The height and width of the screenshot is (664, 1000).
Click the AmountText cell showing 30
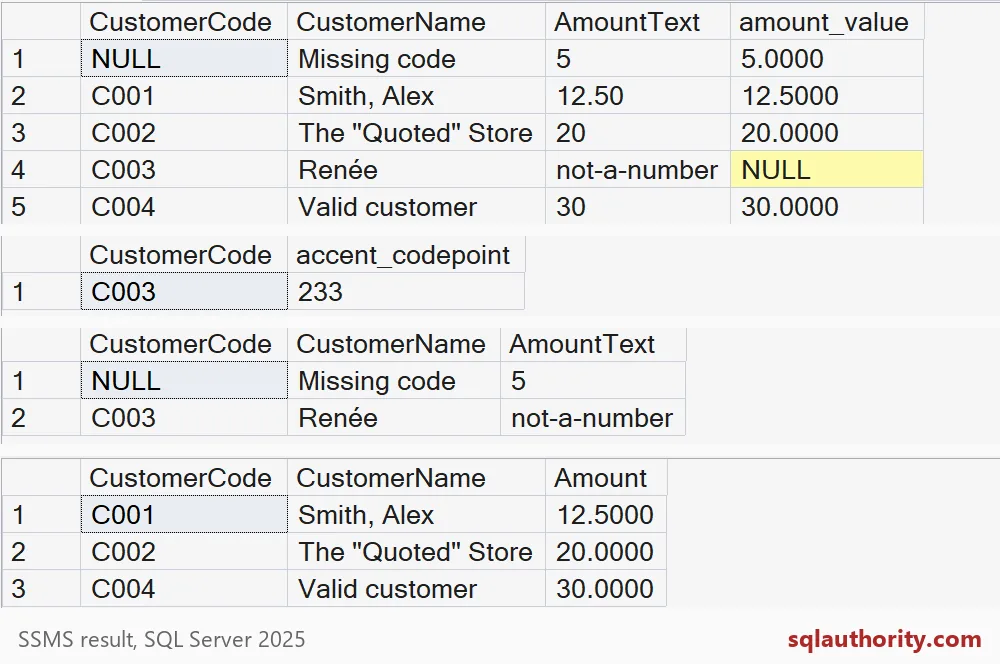638,207
